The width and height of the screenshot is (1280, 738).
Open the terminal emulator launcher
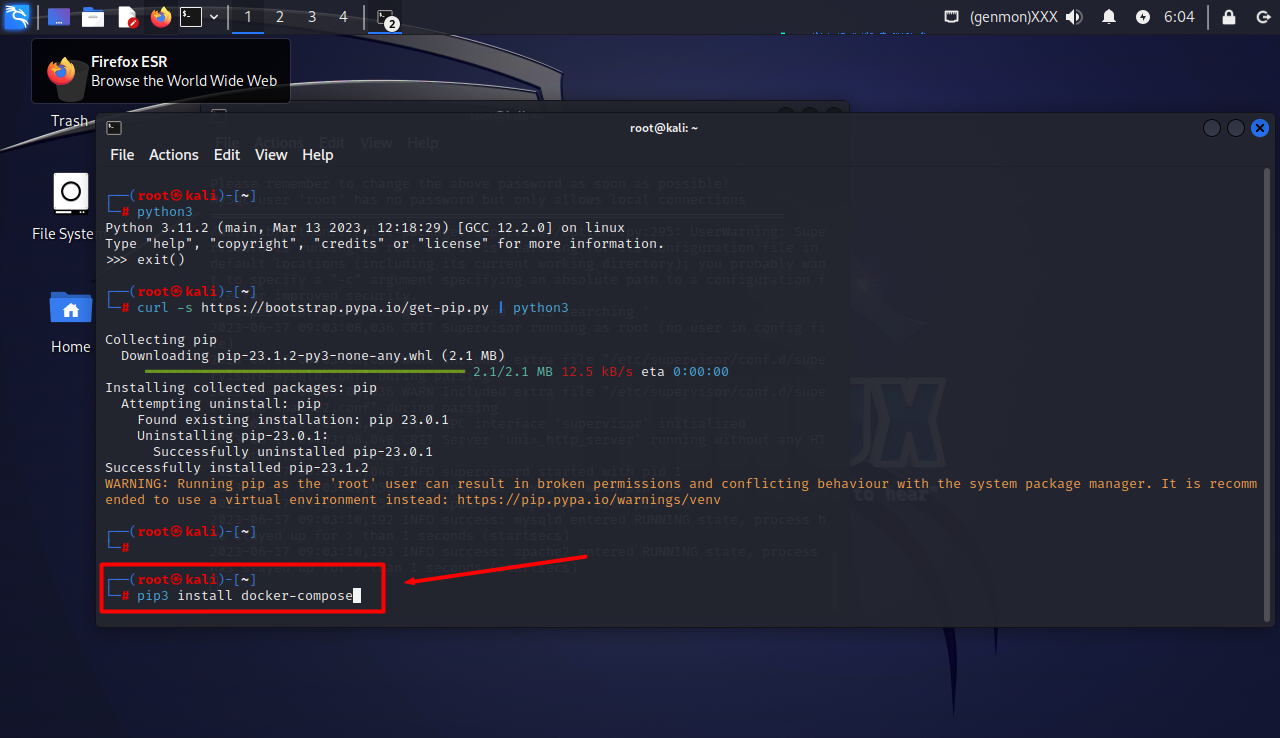[x=190, y=17]
